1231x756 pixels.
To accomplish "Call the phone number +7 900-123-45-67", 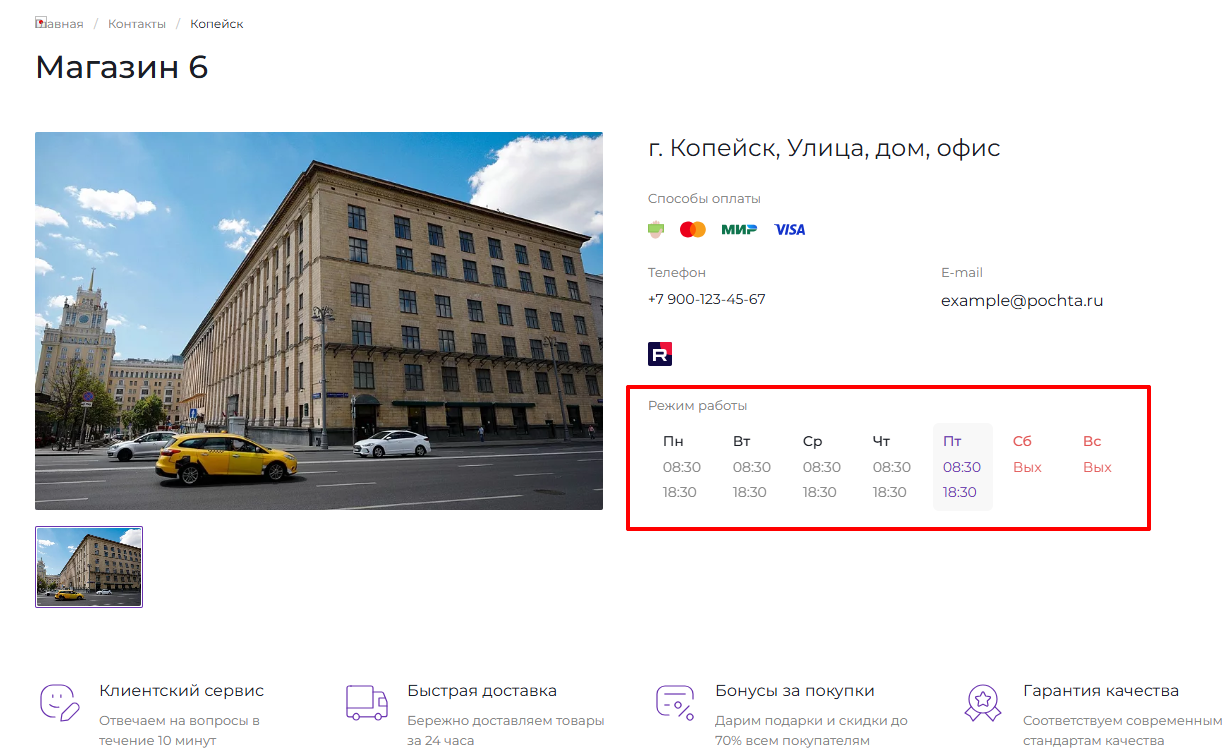I will [707, 299].
